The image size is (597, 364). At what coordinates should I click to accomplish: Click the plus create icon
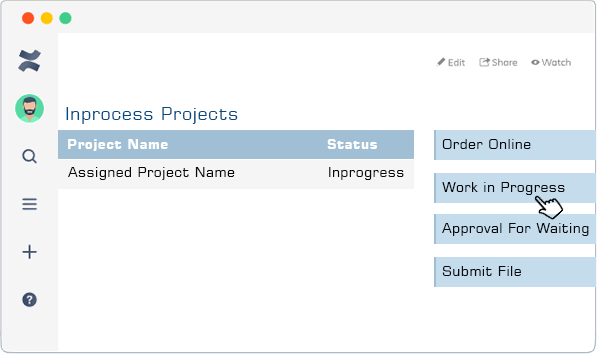[x=29, y=252]
